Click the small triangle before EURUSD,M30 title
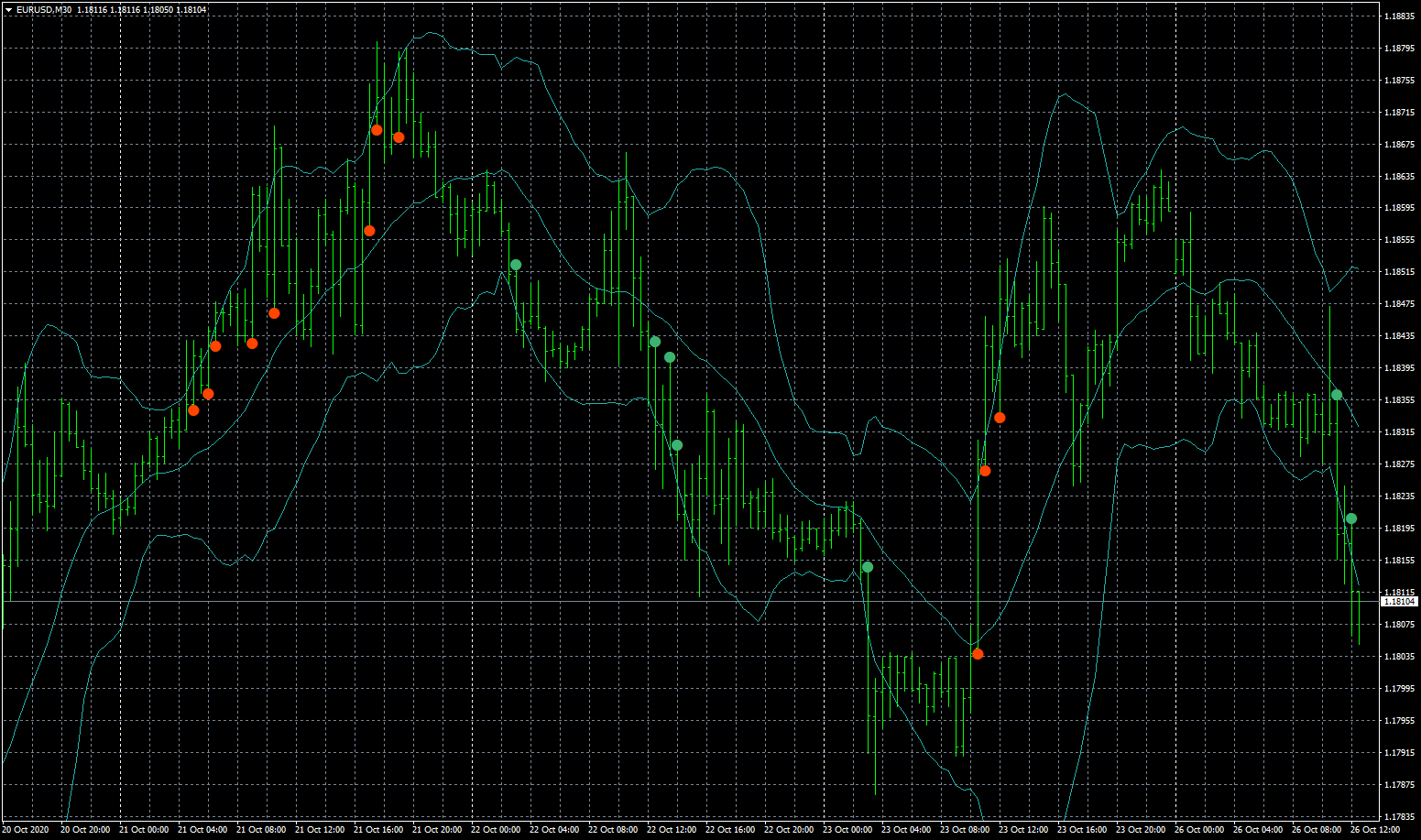The height and width of the screenshot is (840, 1421). pyautogui.click(x=8, y=10)
